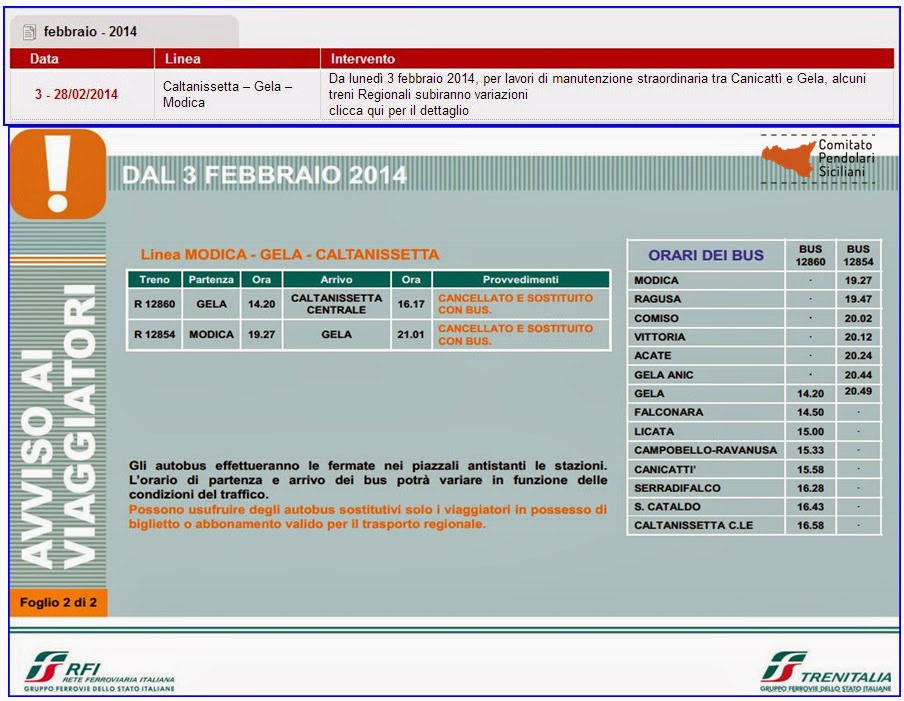Click the ACATE stop row

(754, 356)
